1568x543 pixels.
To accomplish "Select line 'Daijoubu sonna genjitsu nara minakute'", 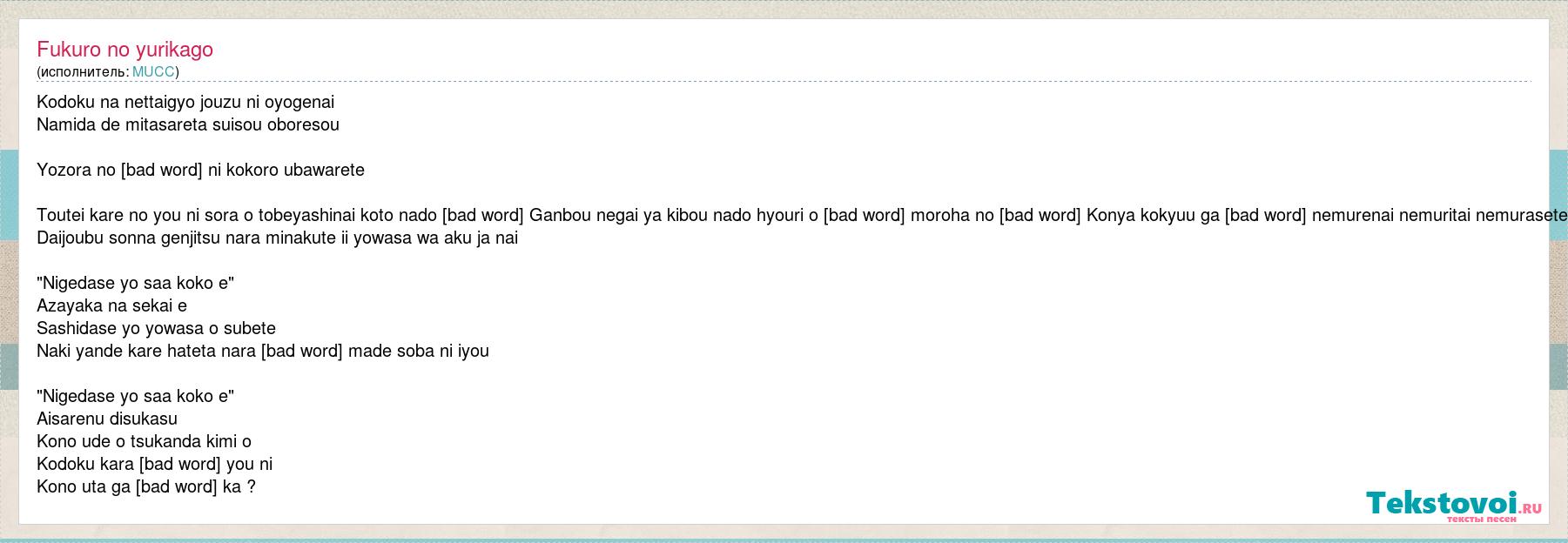I will tap(278, 238).
